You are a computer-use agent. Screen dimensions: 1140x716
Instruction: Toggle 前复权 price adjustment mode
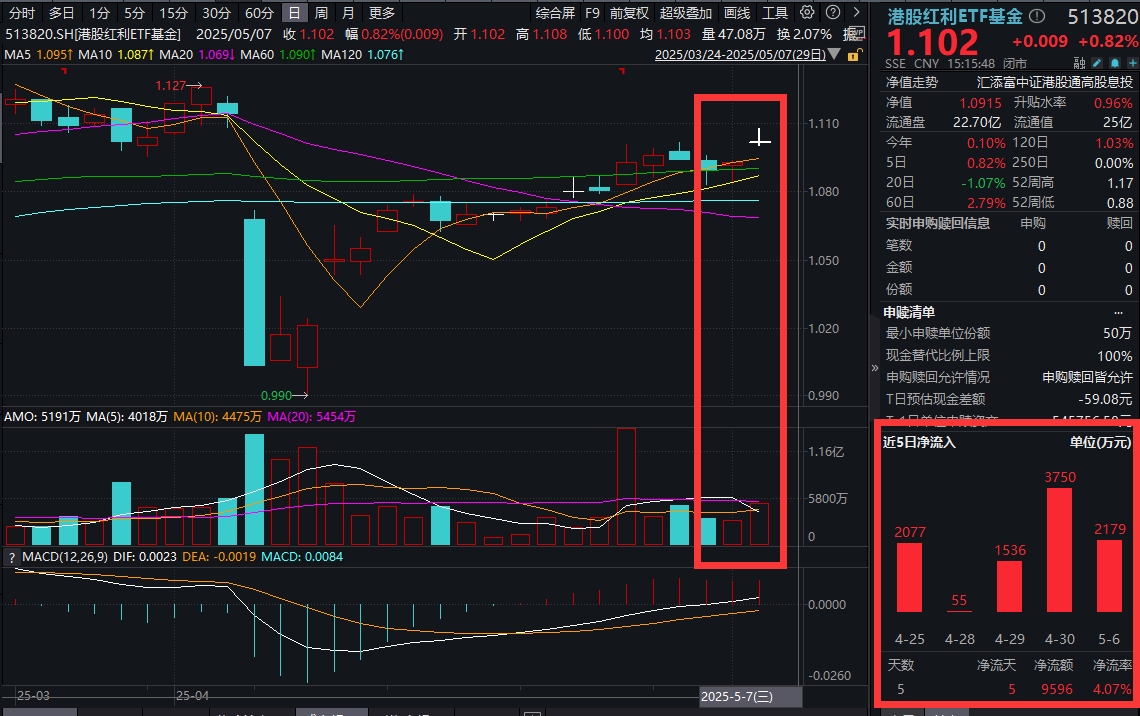[x=629, y=13]
